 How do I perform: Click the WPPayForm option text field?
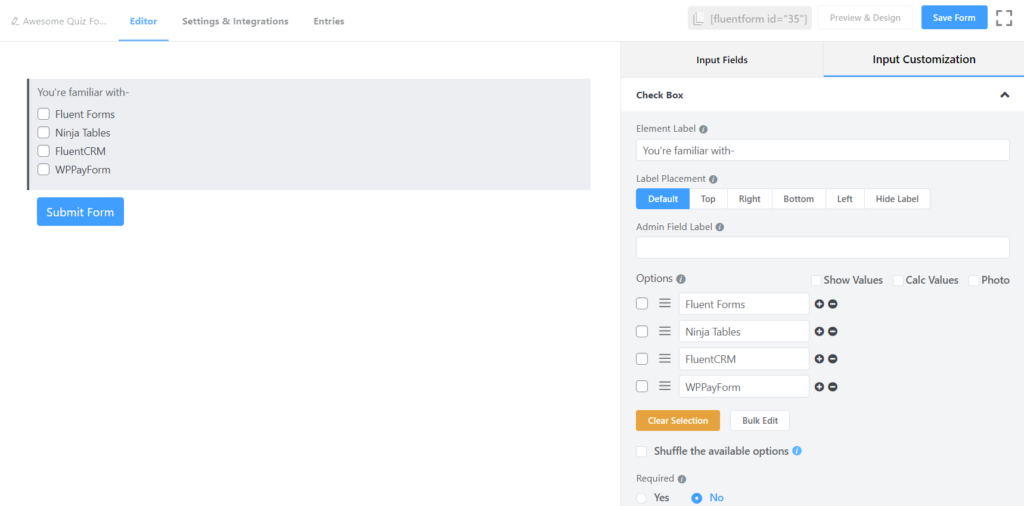coord(744,387)
